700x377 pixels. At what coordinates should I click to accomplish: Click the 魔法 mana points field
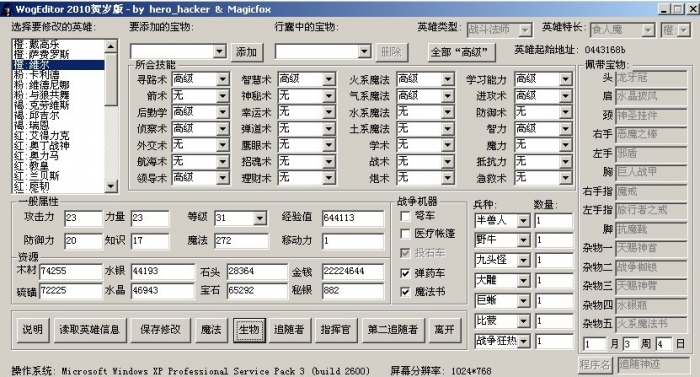point(241,241)
